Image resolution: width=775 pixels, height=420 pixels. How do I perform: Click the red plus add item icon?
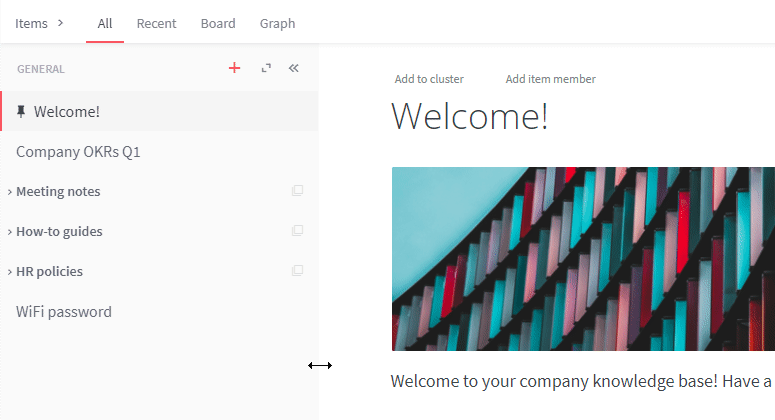tap(234, 68)
